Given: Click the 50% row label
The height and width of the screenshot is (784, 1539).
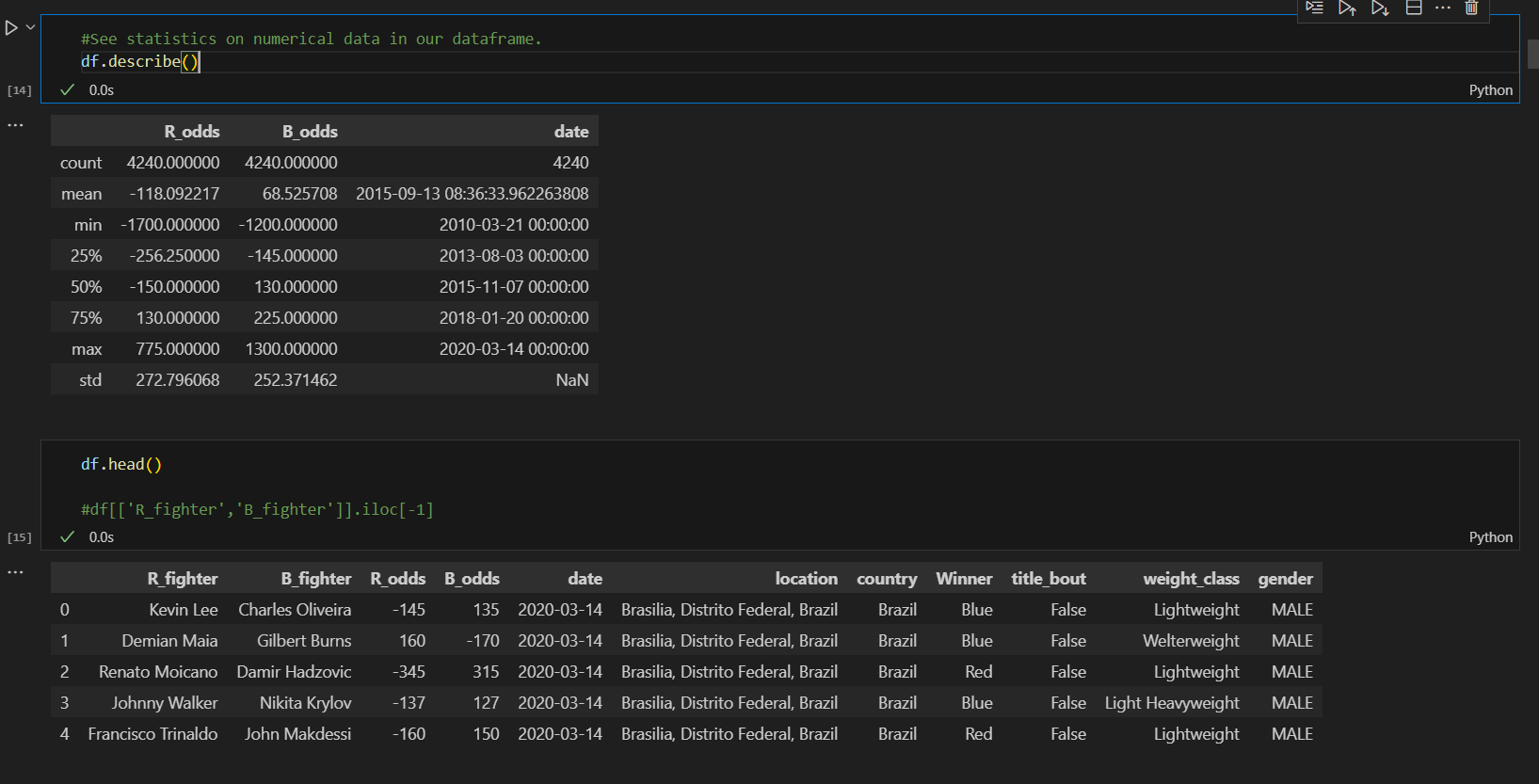Looking at the screenshot, I should click(87, 287).
